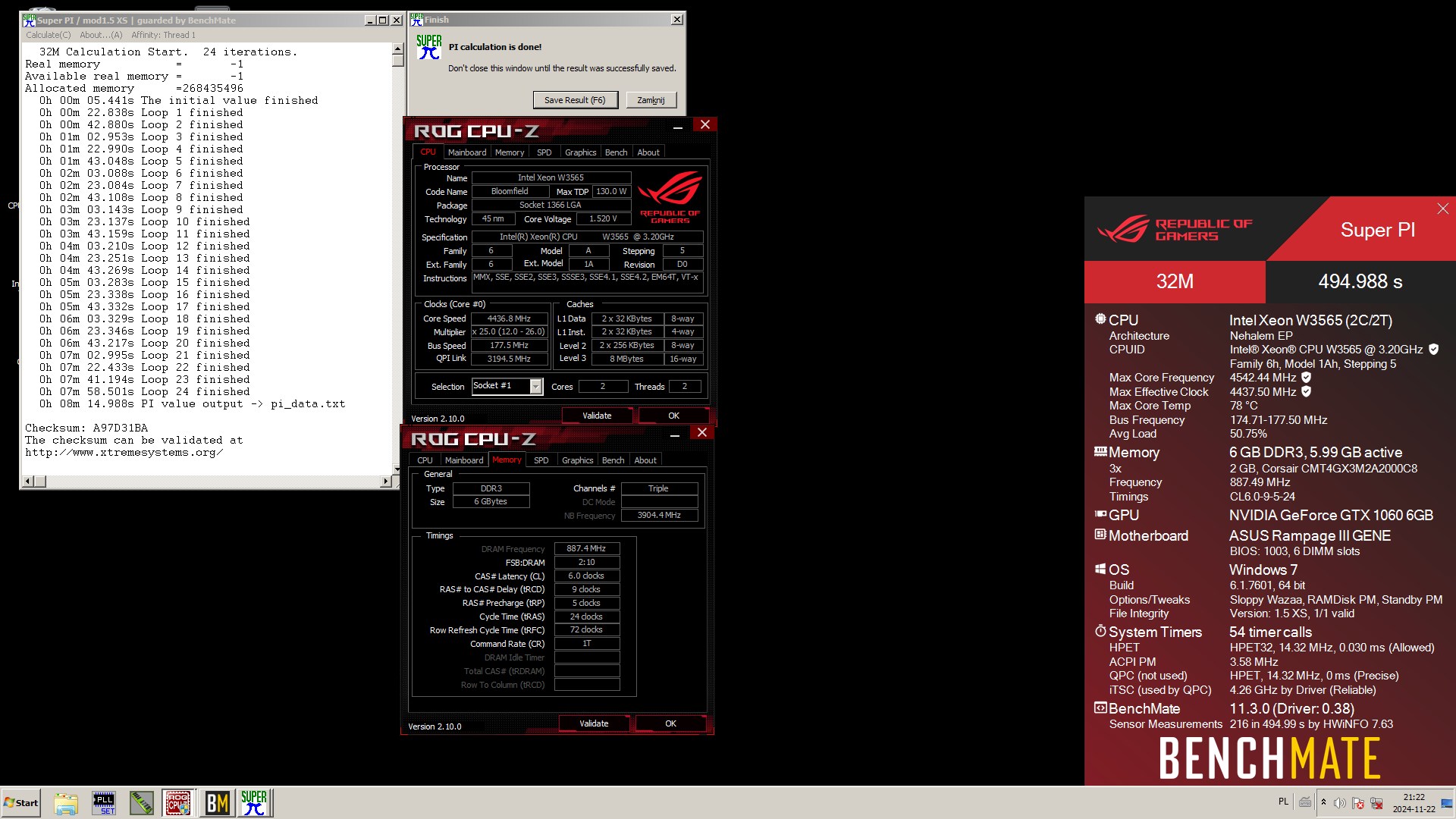Open the network status tray icon

tap(1376, 802)
